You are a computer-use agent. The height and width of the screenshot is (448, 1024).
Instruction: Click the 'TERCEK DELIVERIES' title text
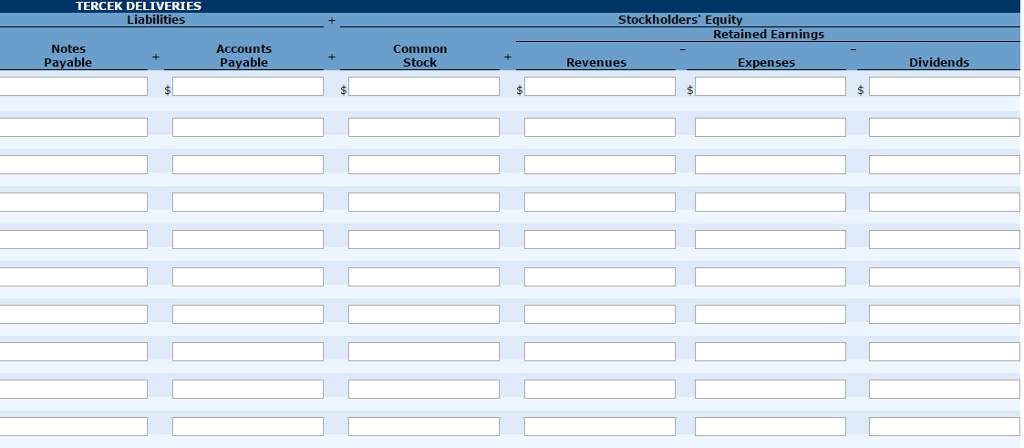coord(138,6)
